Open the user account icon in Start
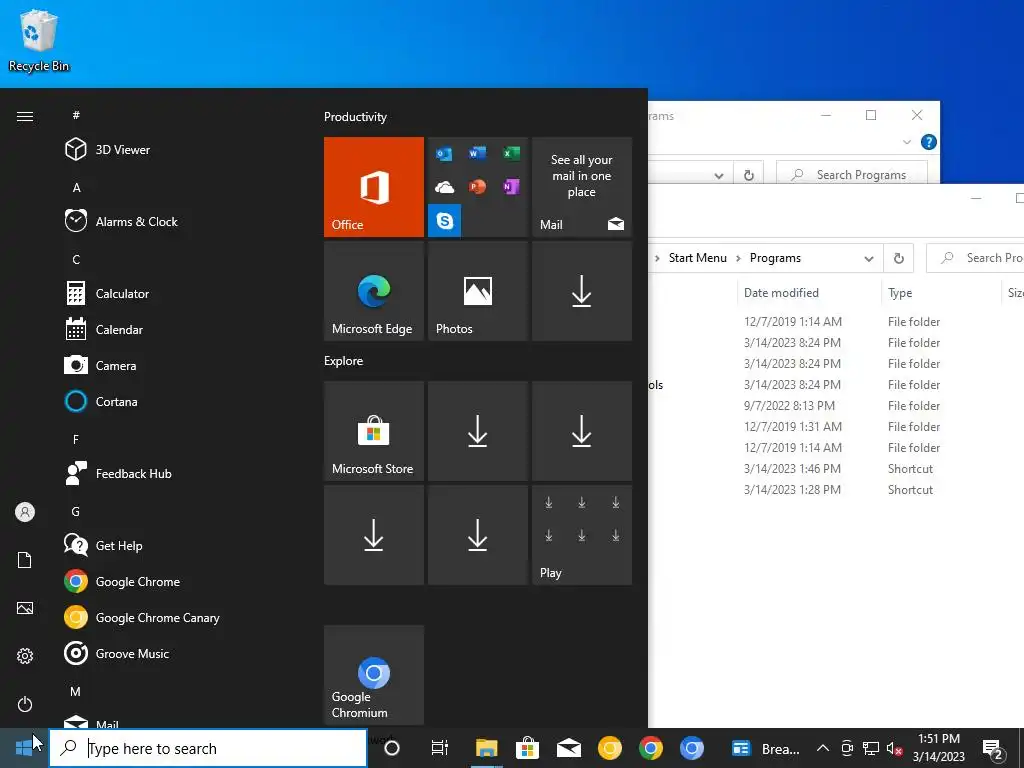Viewport: 1024px width, 768px height. [x=25, y=512]
